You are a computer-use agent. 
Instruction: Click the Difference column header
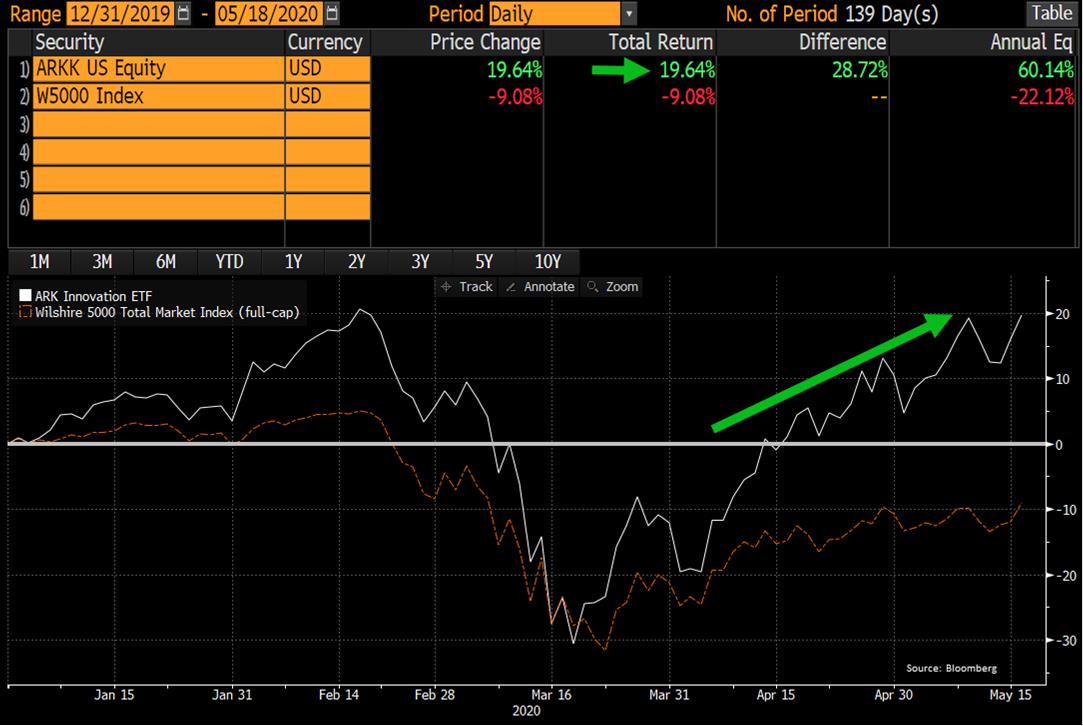click(x=842, y=42)
